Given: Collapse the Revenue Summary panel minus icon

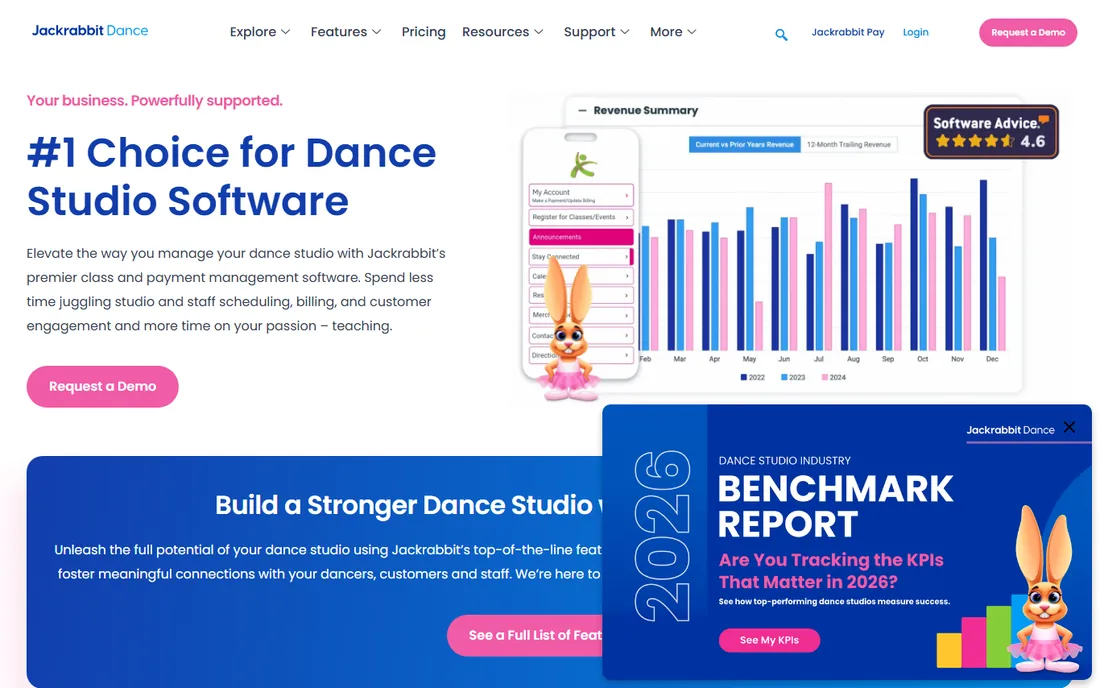Looking at the screenshot, I should (x=582, y=111).
